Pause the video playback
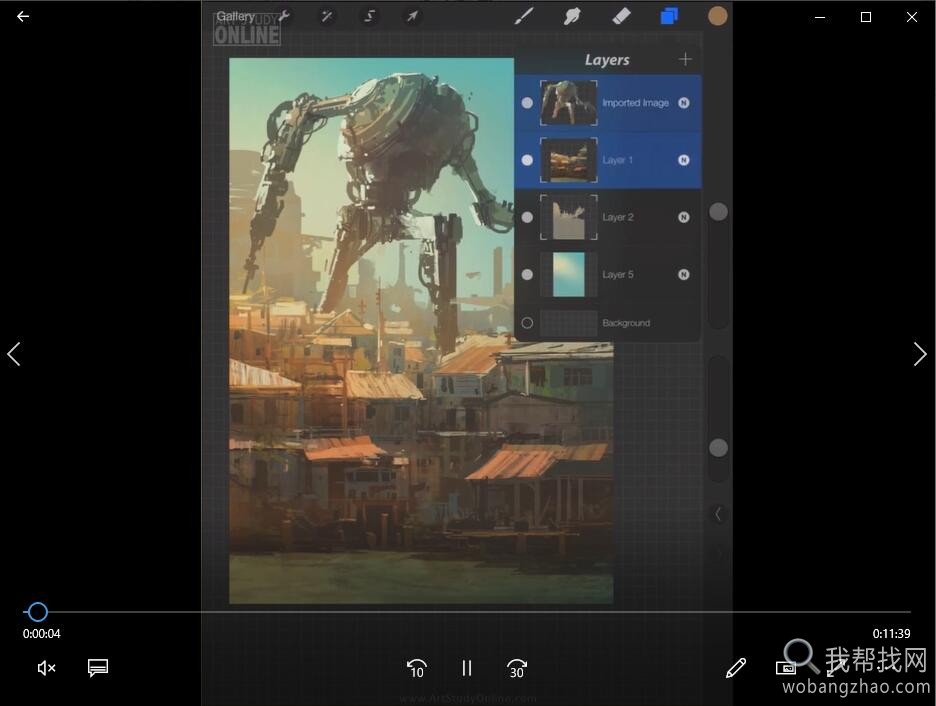 [467, 668]
